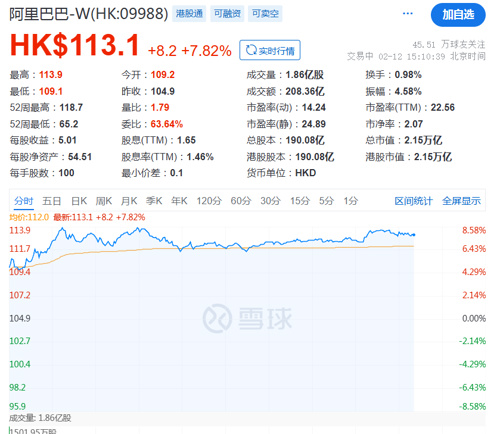Select the 60分 interval tab
The height and width of the screenshot is (434, 500).
point(241,201)
